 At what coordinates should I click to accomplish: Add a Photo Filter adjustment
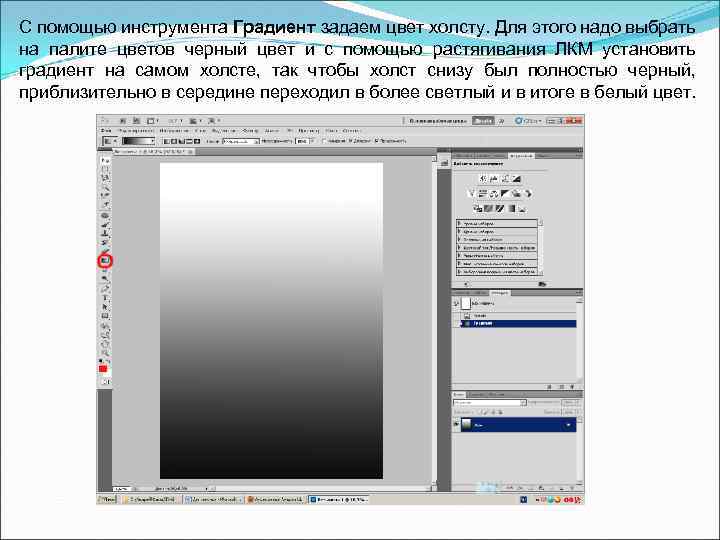517,193
